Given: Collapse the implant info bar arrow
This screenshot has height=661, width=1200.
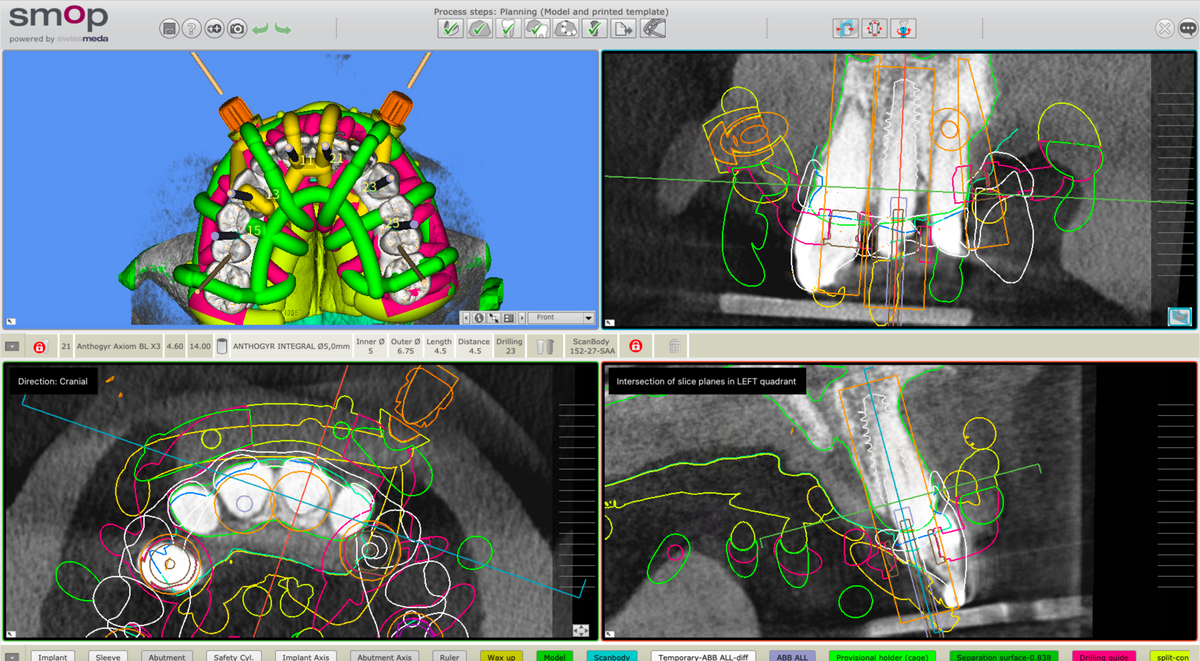Looking at the screenshot, I should pos(12,346).
